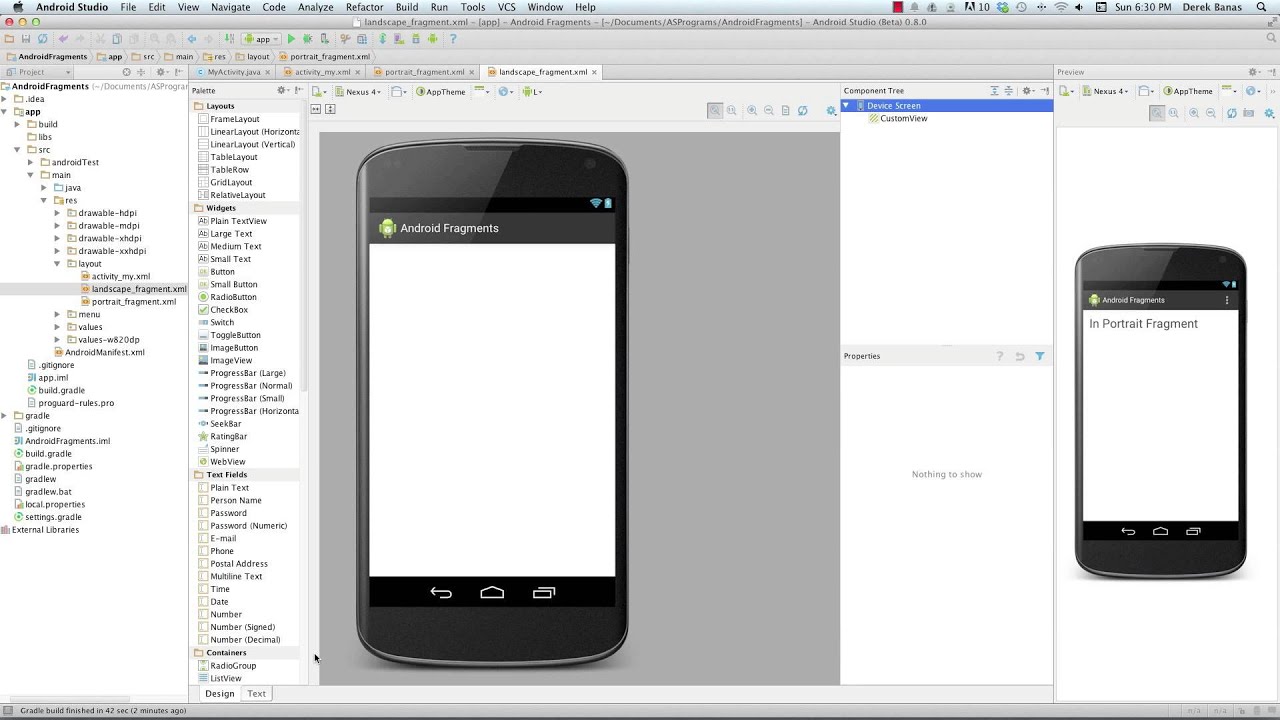This screenshot has height=720, width=1280.
Task: Open Nexus 4 device dropdown in editor
Action: [x=358, y=91]
